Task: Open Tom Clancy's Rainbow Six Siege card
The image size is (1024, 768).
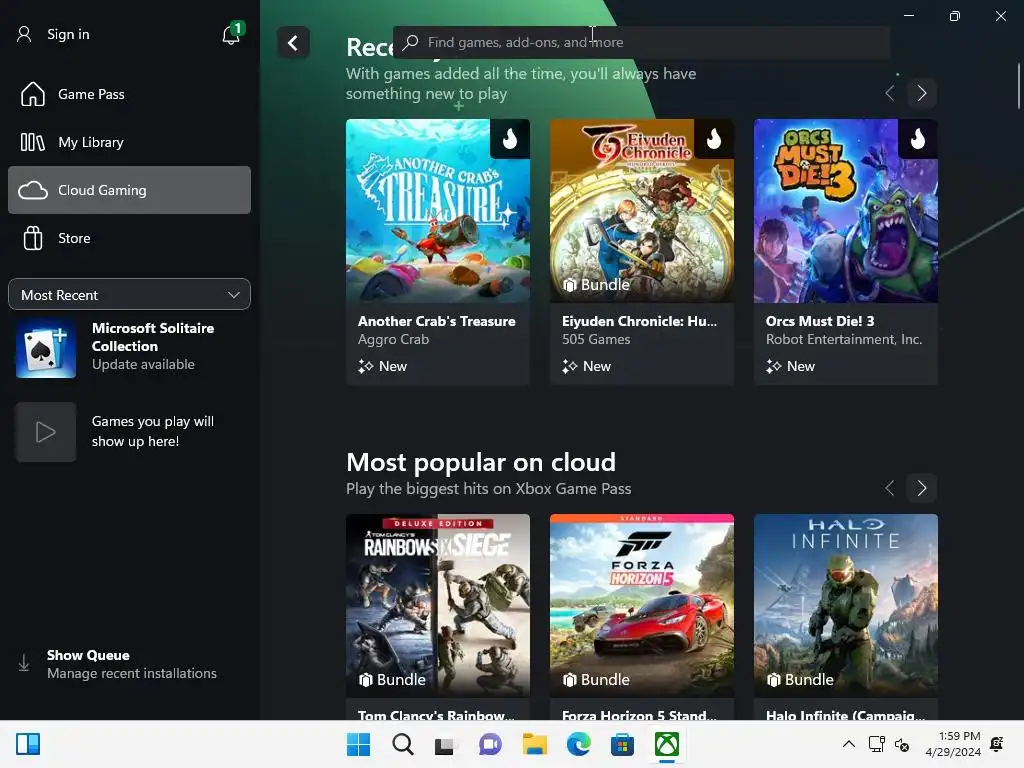Action: (x=438, y=617)
